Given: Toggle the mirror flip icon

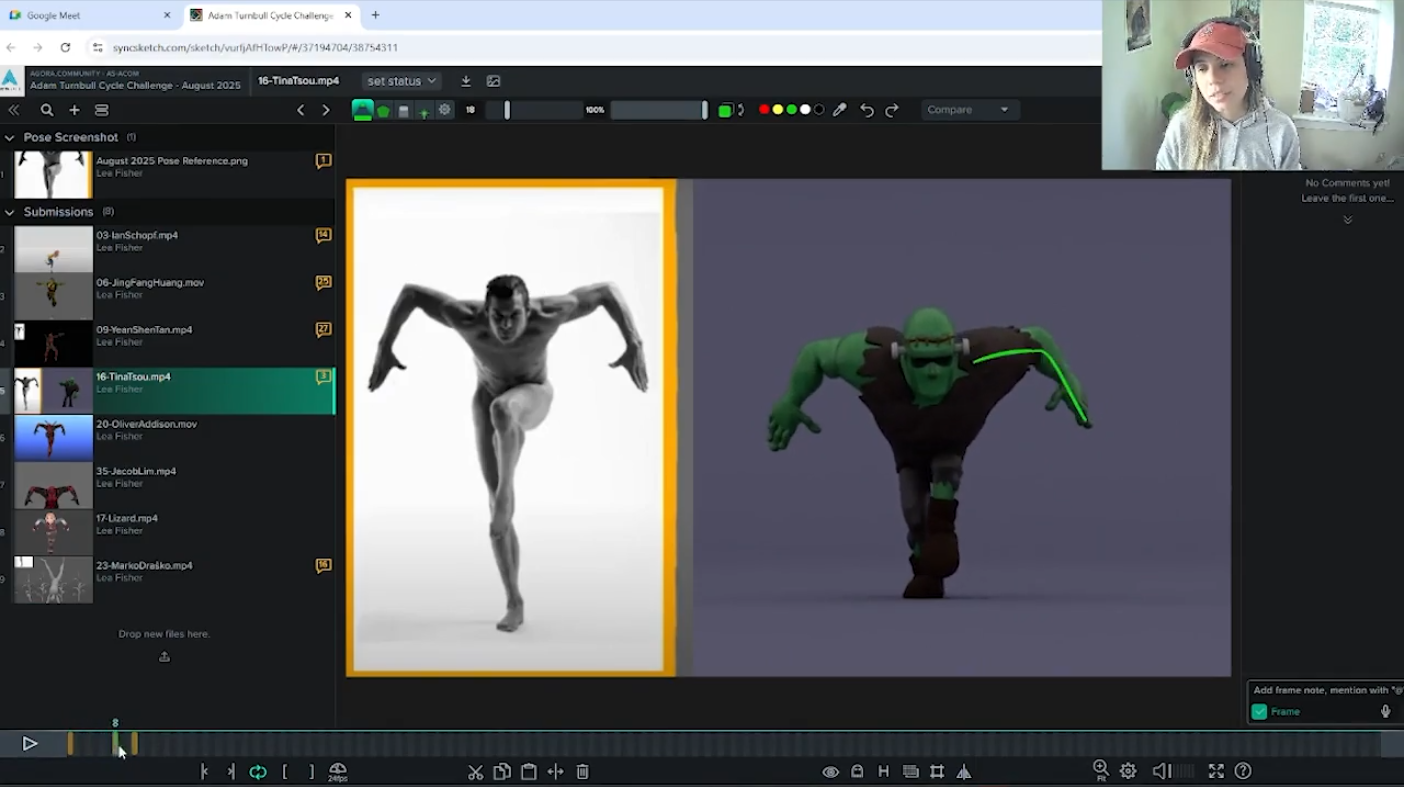Looking at the screenshot, I should point(964,771).
